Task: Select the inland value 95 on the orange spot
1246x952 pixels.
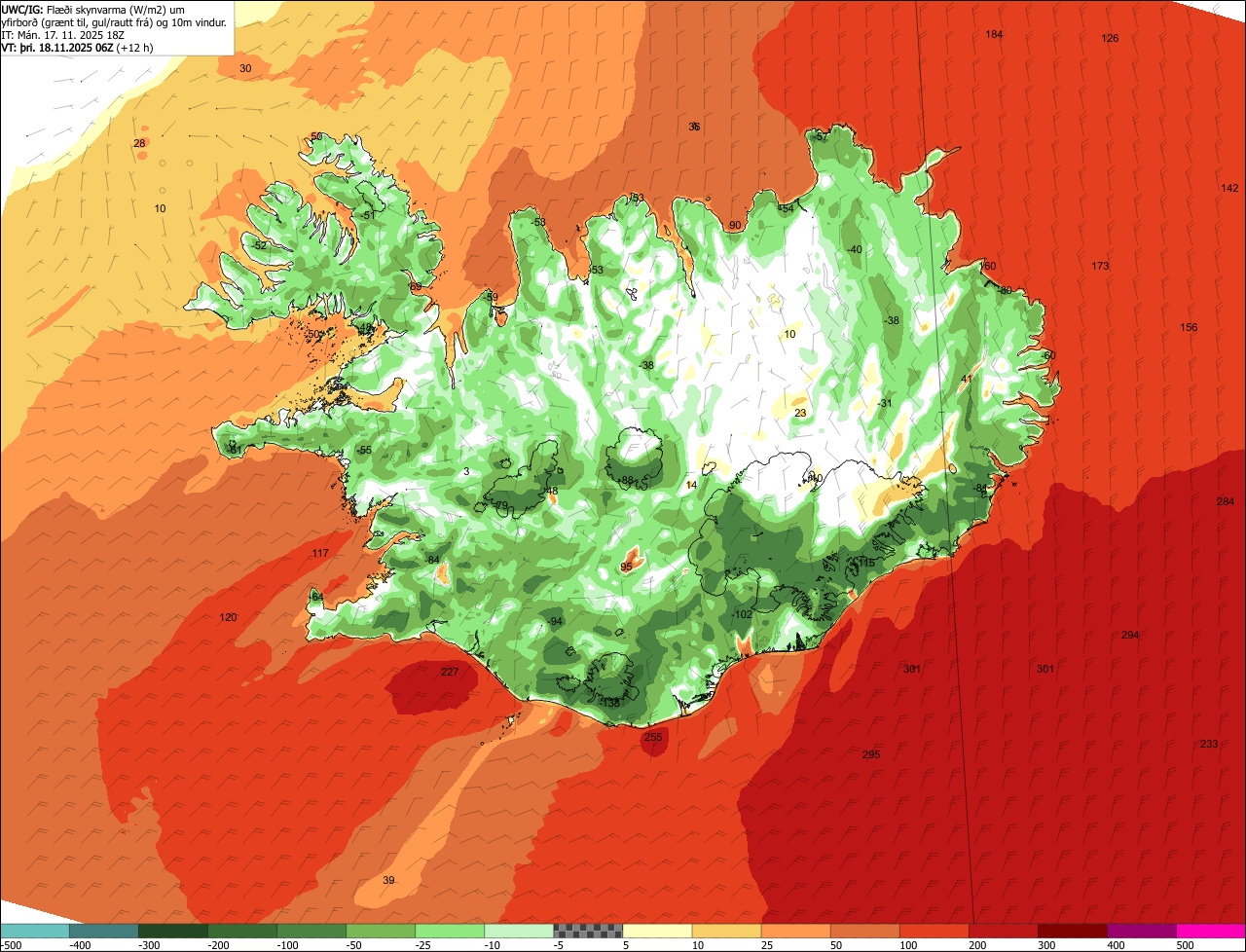Action: click(x=626, y=566)
